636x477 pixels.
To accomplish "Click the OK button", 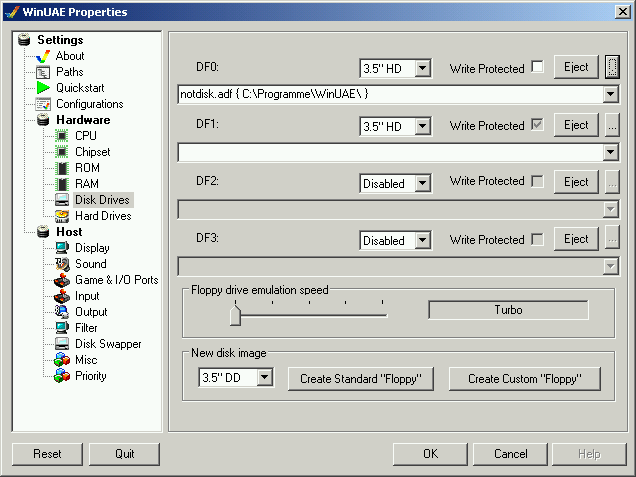I will point(430,454).
